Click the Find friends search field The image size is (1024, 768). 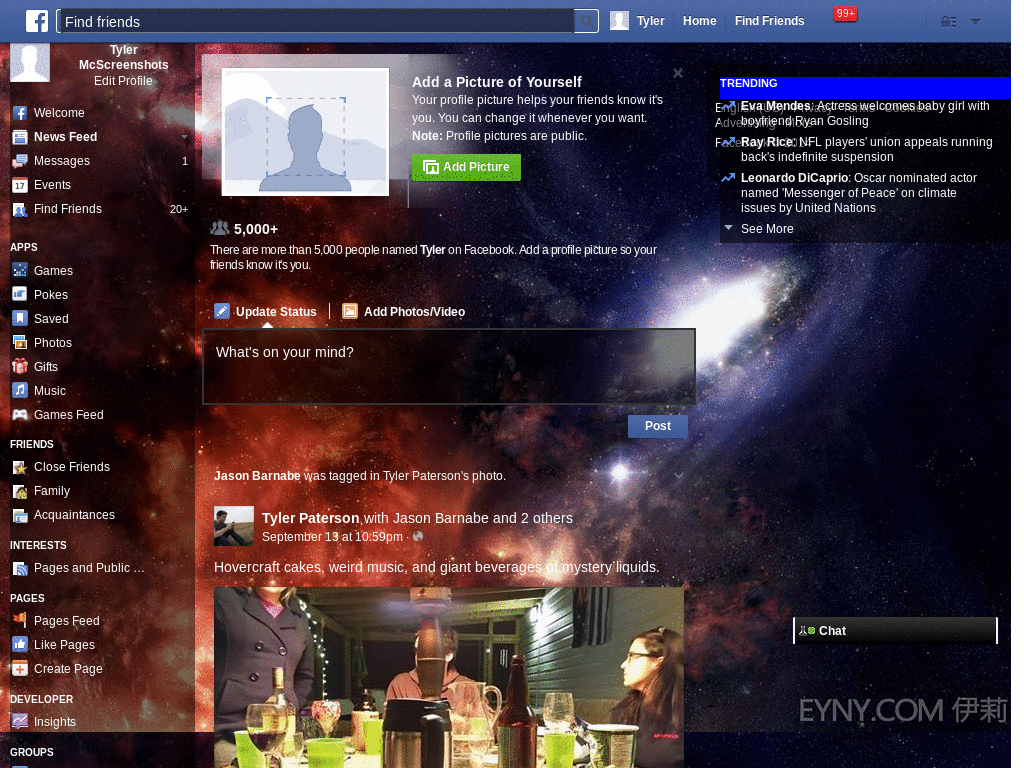(315, 22)
